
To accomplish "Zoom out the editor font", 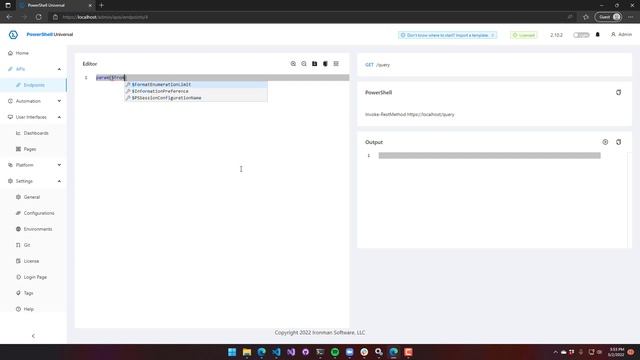I will [x=304, y=64].
